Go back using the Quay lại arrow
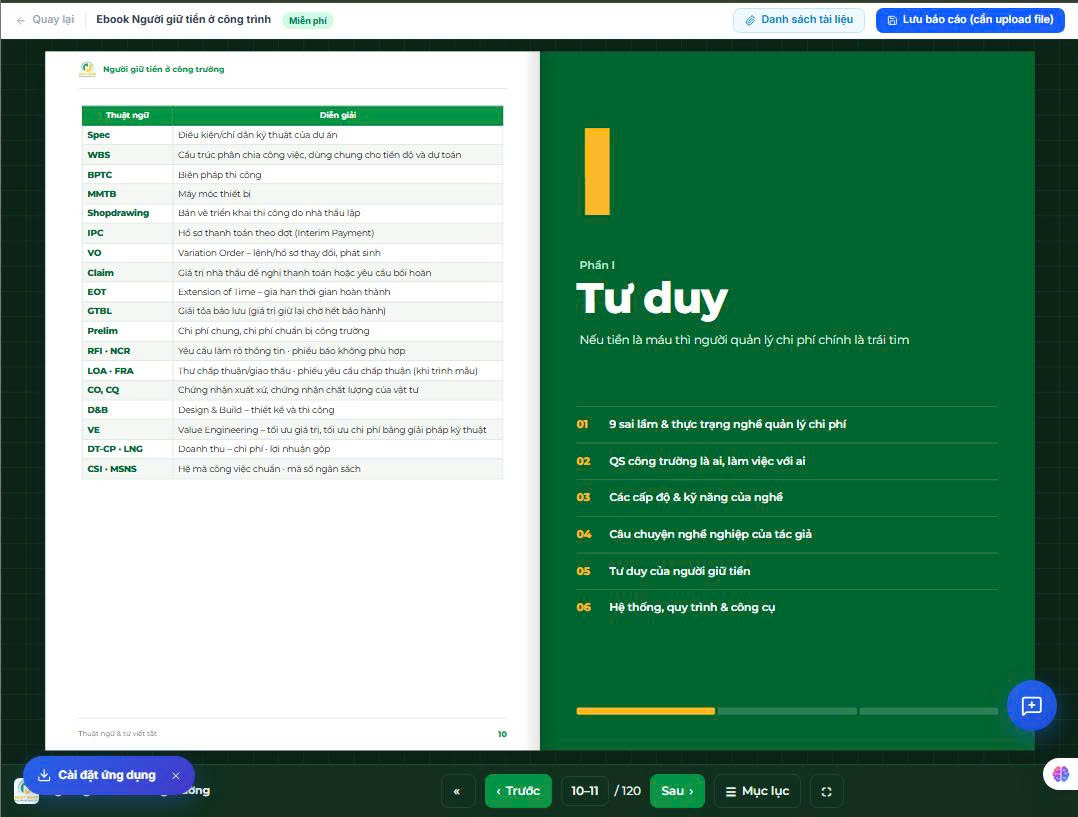This screenshot has height=817, width=1078. [45, 19]
